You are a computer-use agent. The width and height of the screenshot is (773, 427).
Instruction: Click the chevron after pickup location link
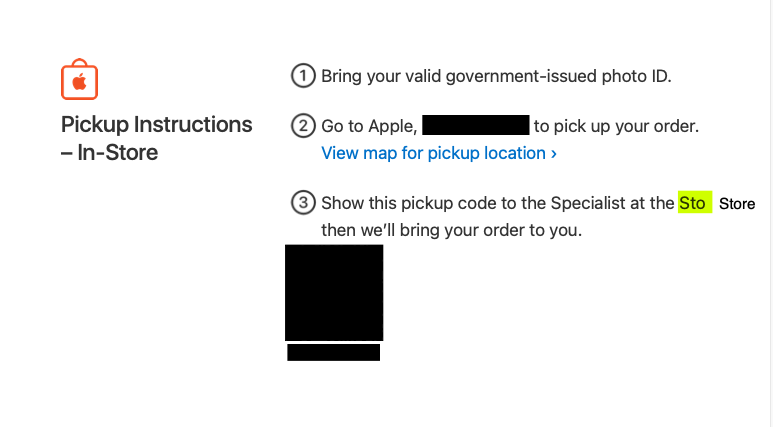coord(554,154)
